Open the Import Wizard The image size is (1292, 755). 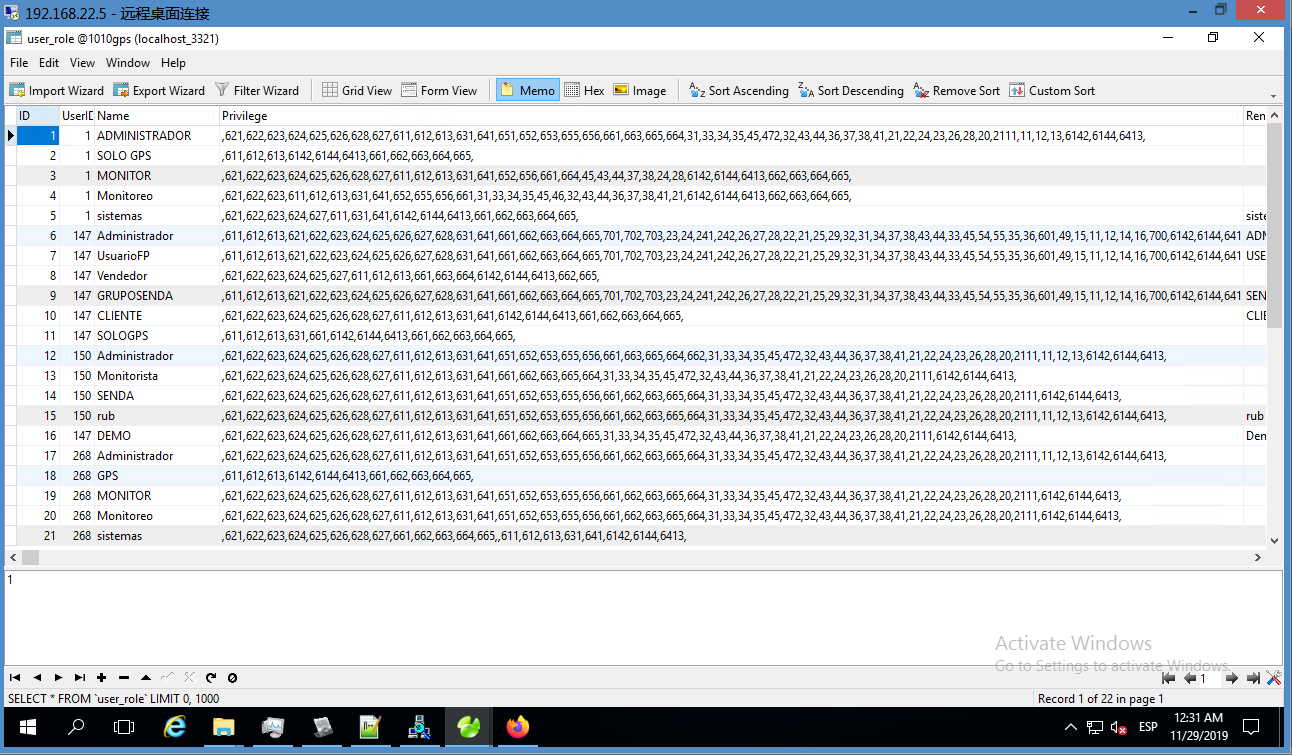[x=57, y=90]
